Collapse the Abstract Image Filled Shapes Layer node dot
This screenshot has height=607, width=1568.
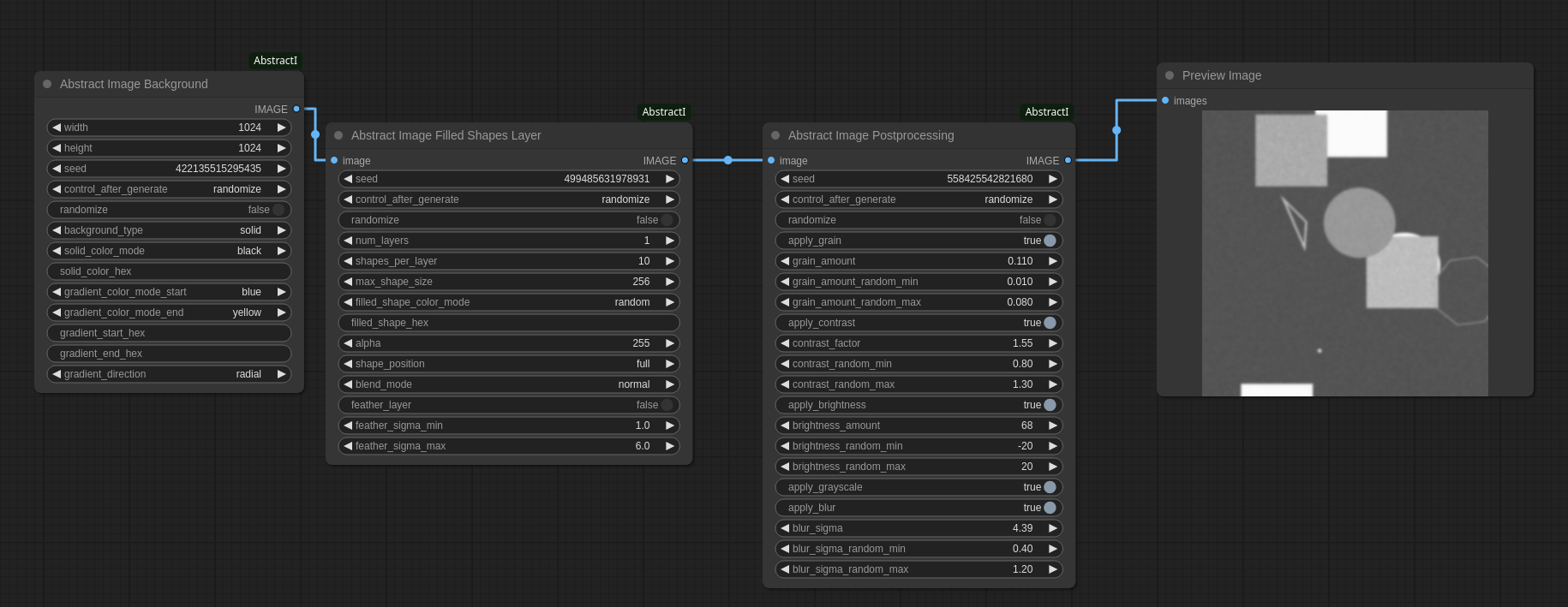pyautogui.click(x=338, y=135)
